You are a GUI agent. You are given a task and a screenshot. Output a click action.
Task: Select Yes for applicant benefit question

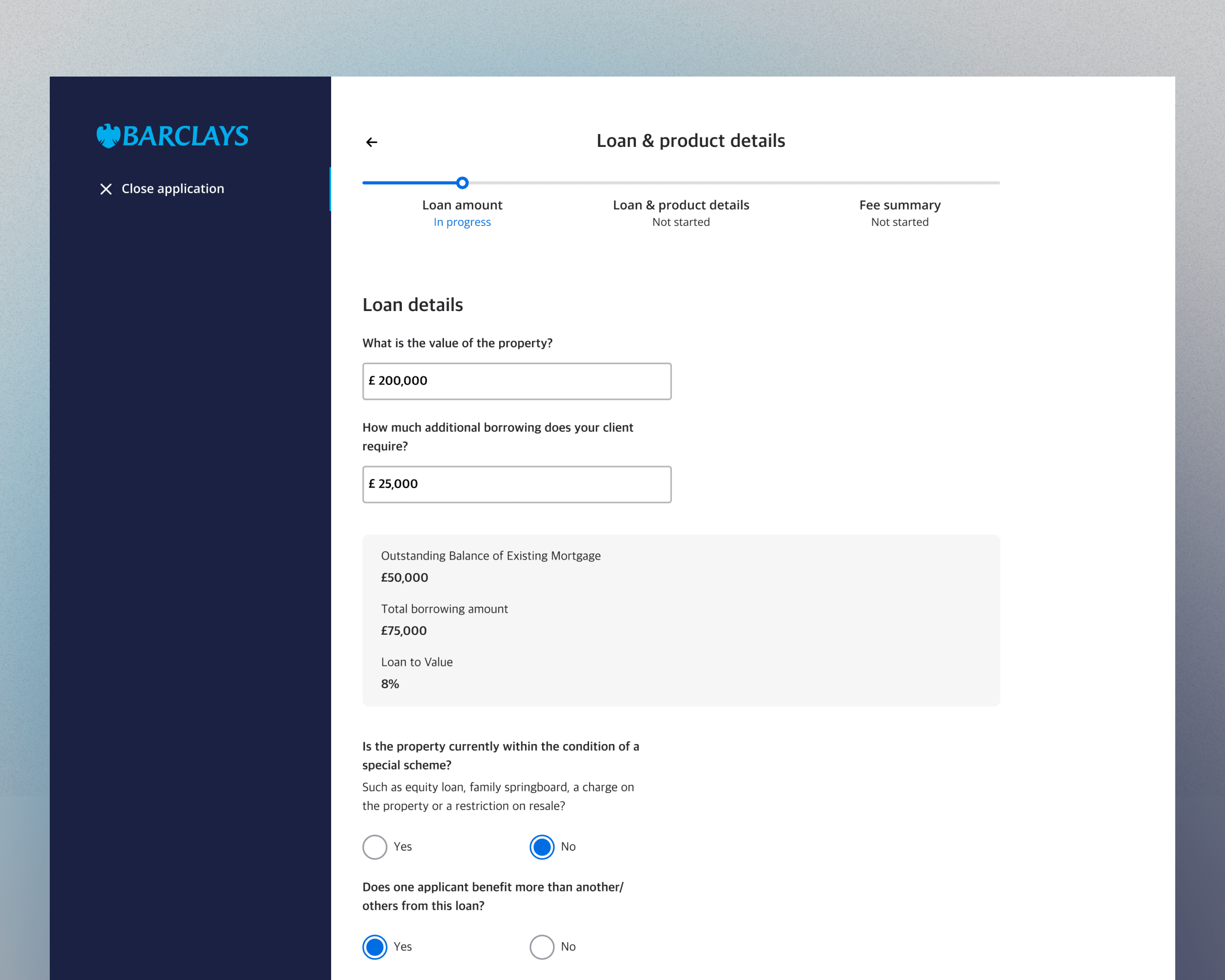click(x=374, y=947)
